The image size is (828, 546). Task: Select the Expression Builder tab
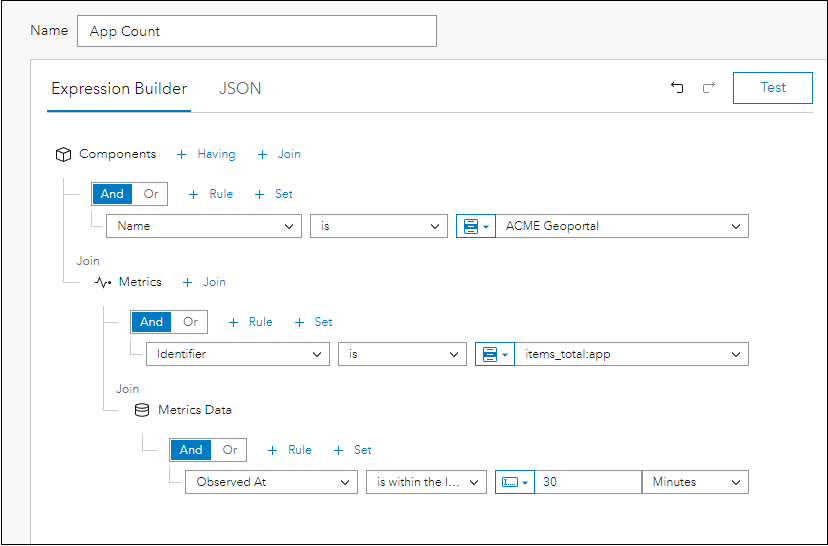(119, 88)
